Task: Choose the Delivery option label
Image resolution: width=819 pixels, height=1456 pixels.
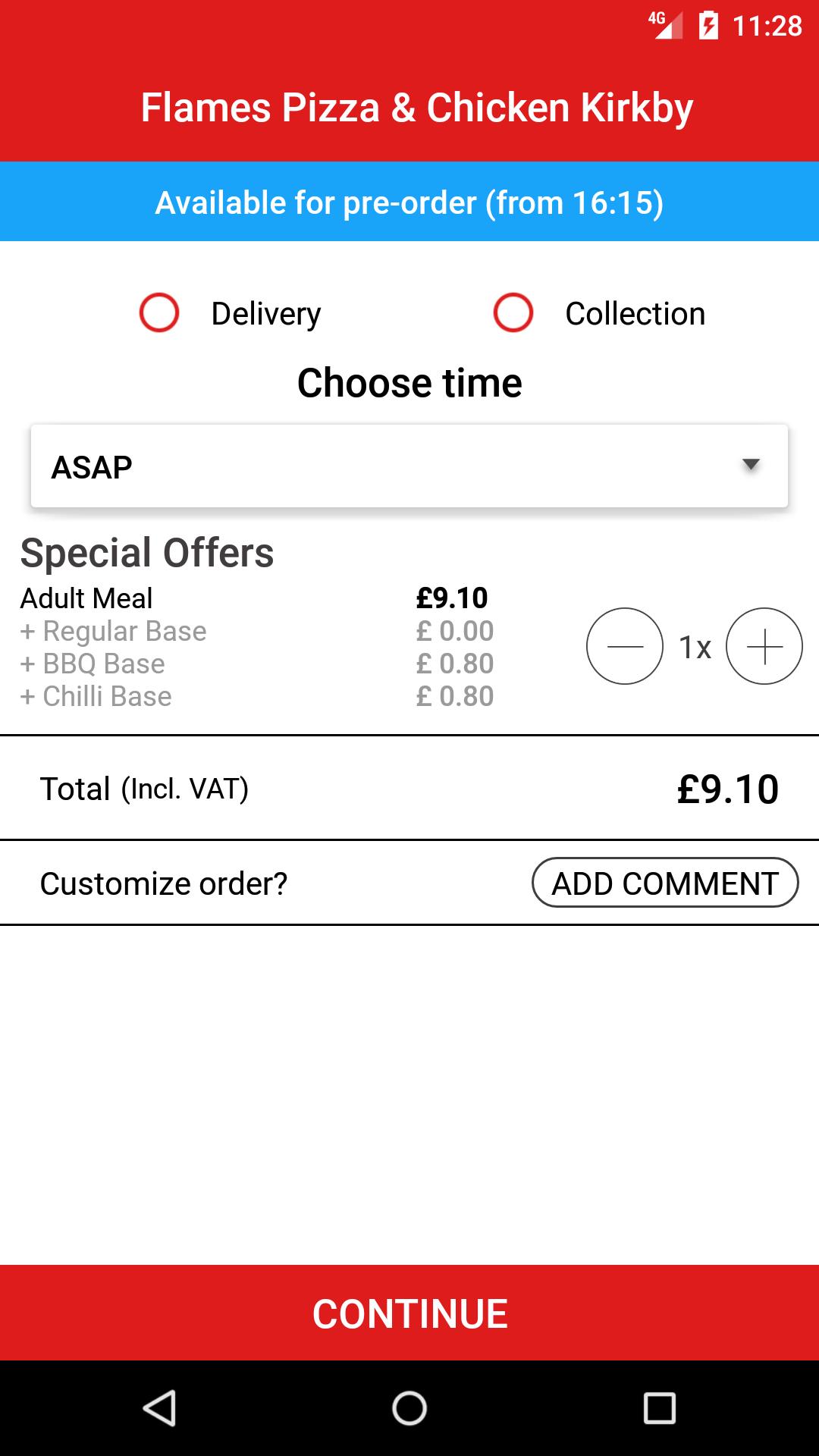Action: coord(266,314)
